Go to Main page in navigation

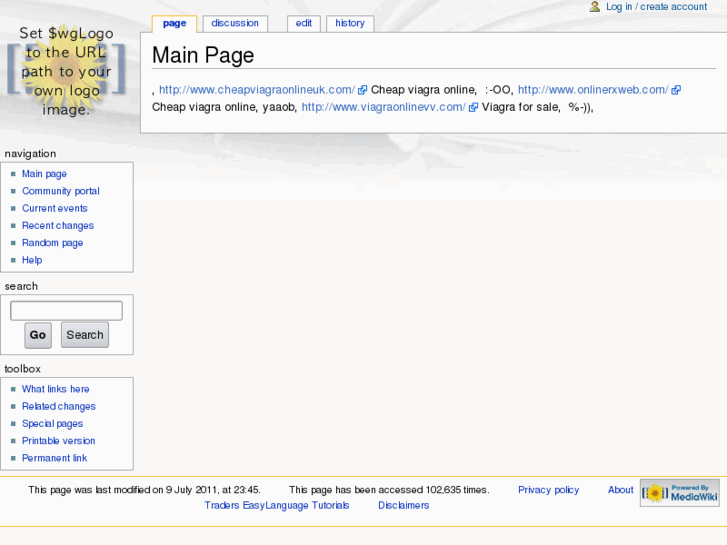coord(45,174)
